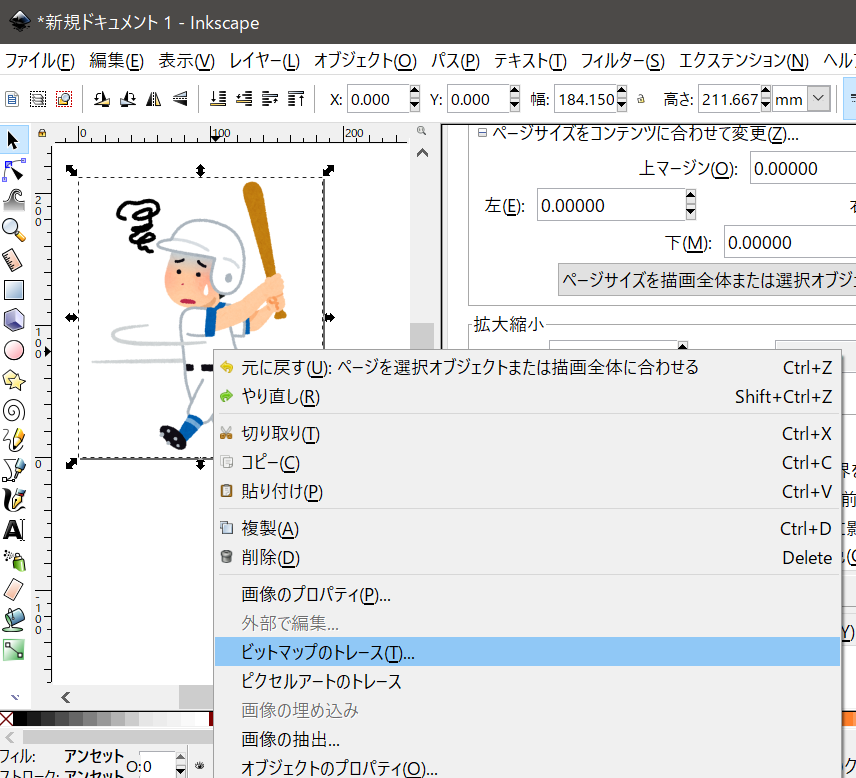This screenshot has width=856, height=778.
Task: Select the 3D Box tool
Action: [x=13, y=320]
